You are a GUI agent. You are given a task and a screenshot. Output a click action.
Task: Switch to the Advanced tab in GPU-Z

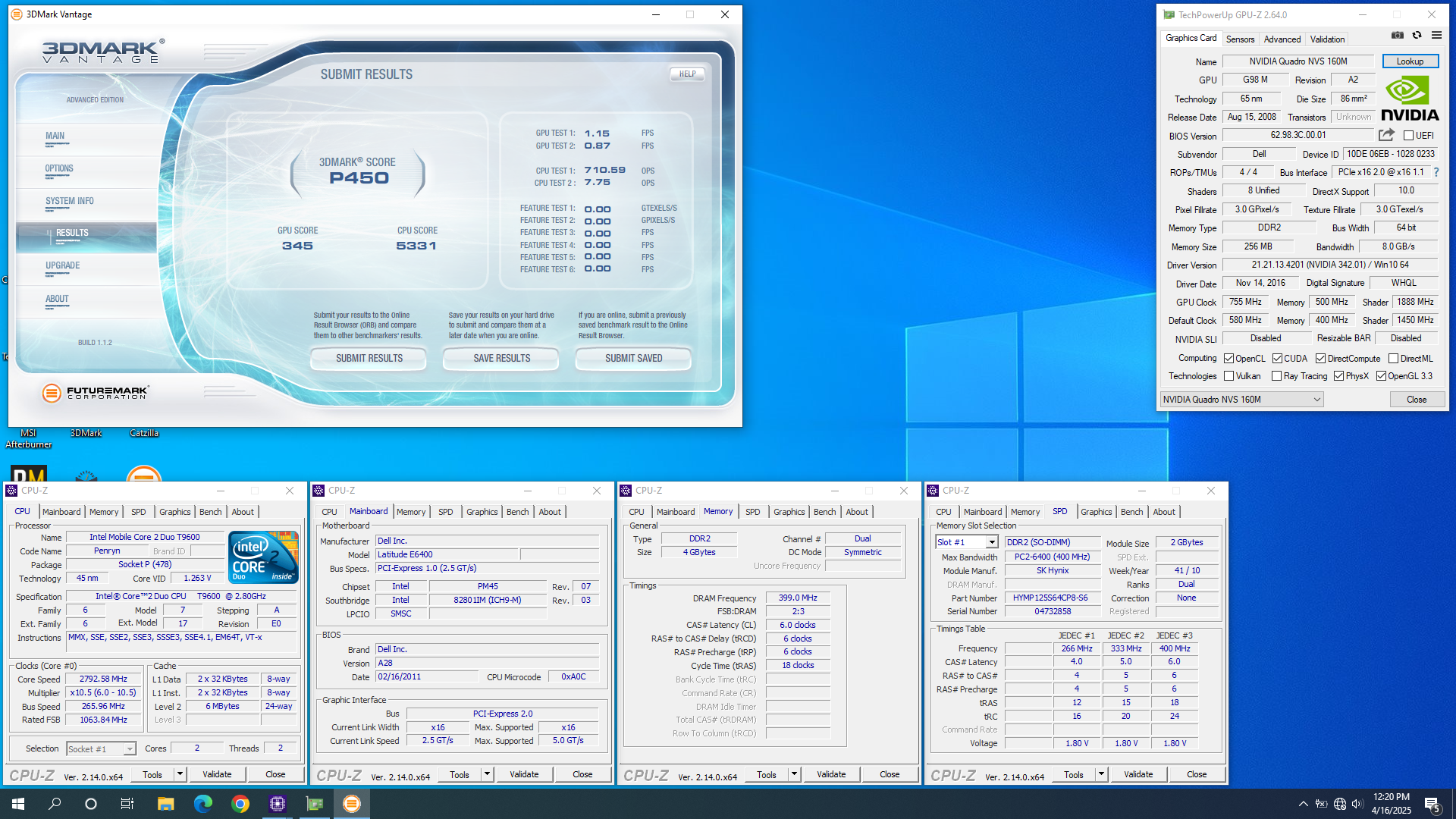pyautogui.click(x=1282, y=39)
